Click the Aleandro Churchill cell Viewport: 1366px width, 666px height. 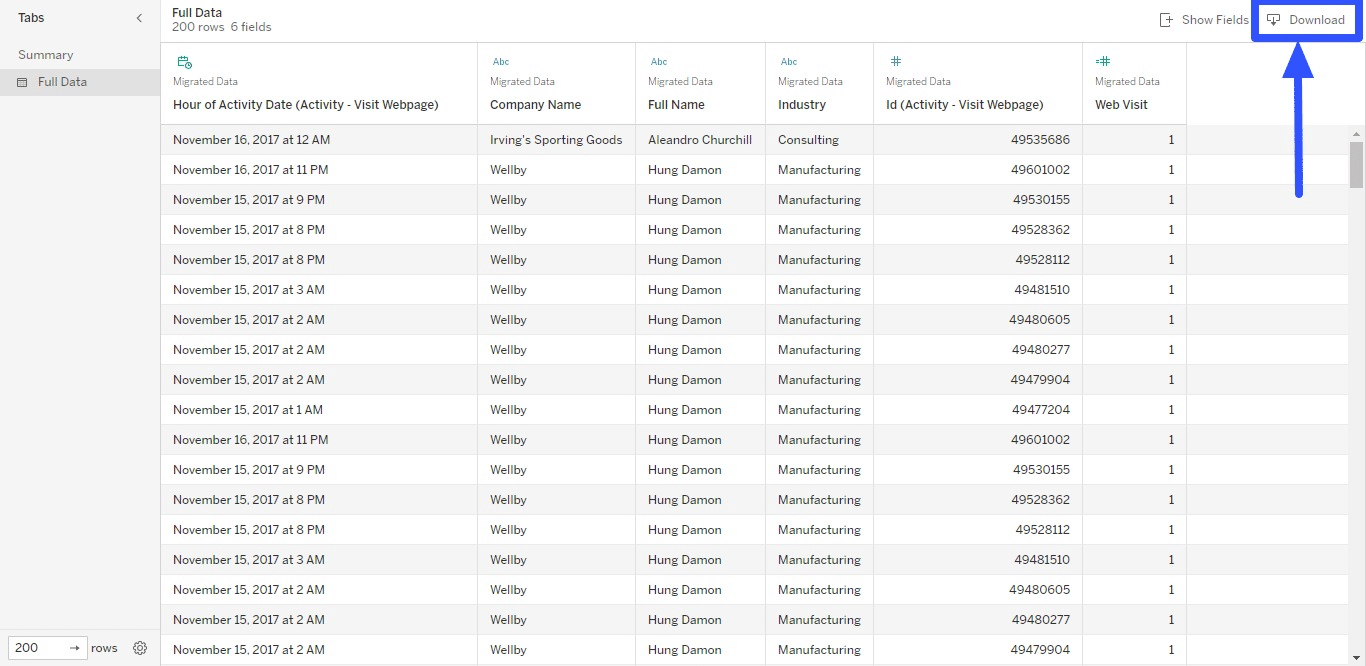pos(701,140)
